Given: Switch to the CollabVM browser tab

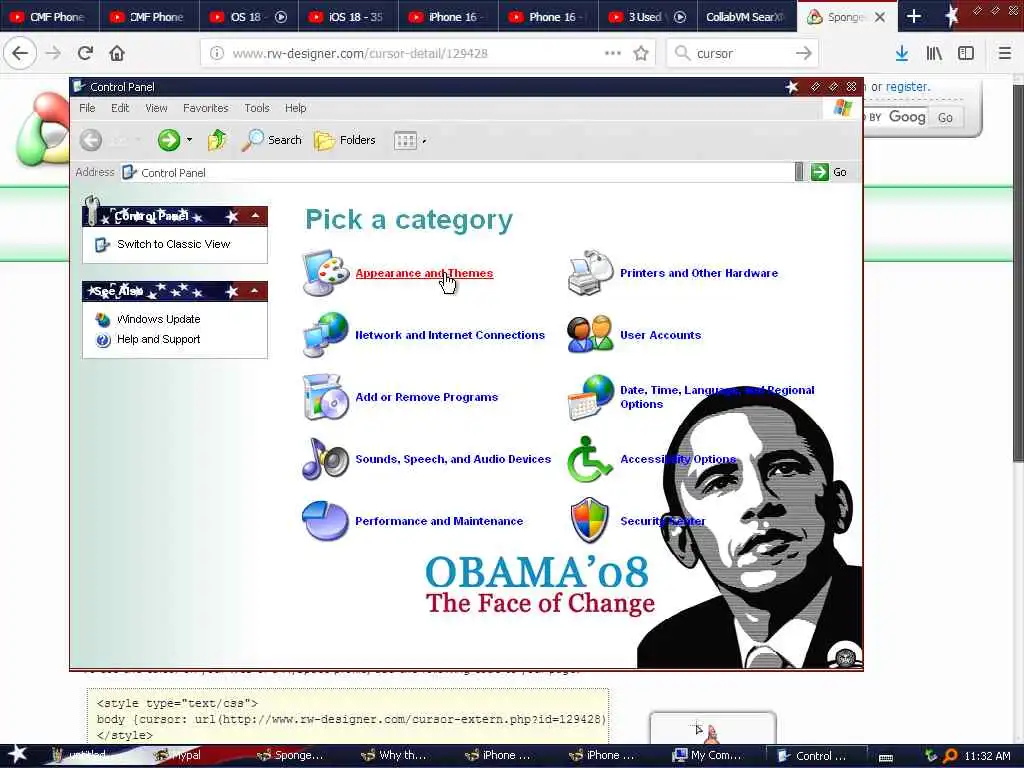Looking at the screenshot, I should point(746,16).
